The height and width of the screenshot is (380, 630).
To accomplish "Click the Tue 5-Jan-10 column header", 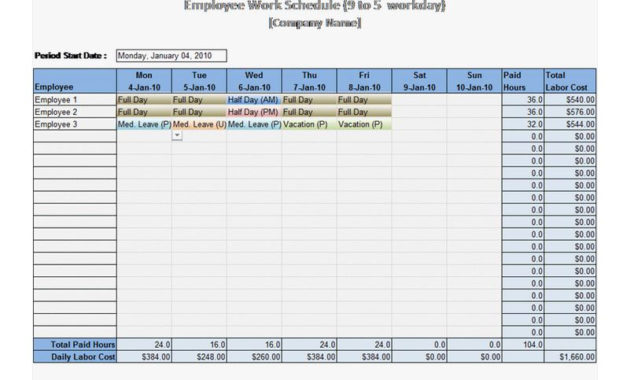I will [199, 81].
